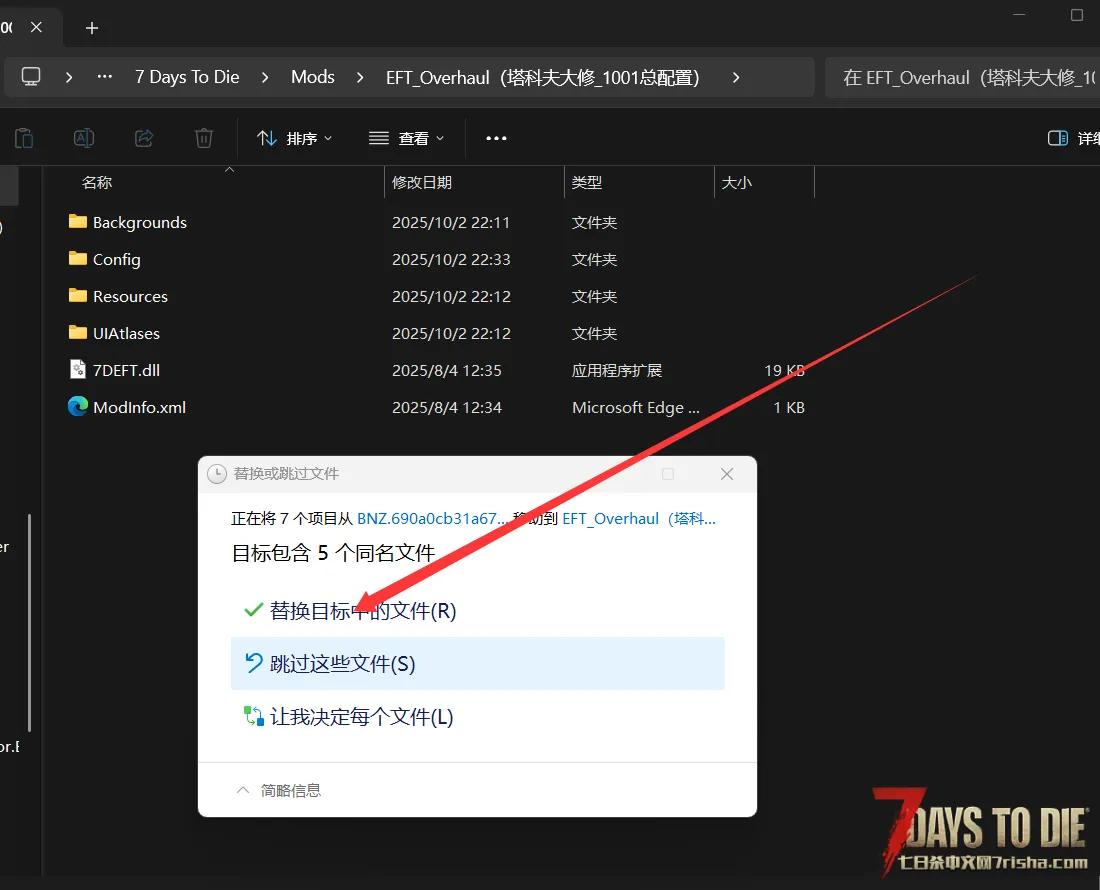The height and width of the screenshot is (890, 1100).
Task: Click the share toolbar icon
Action: [144, 138]
